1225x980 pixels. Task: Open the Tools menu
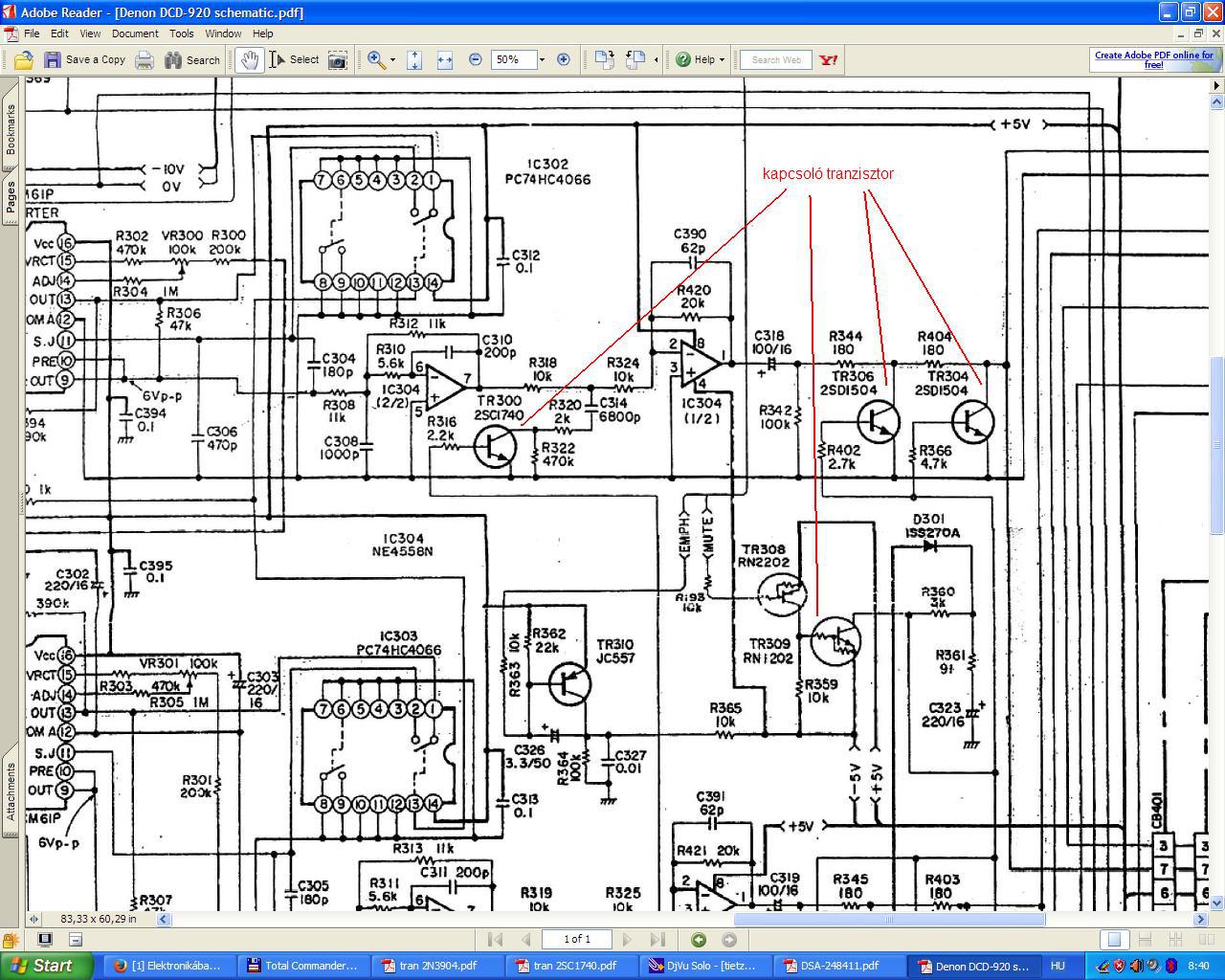[182, 33]
